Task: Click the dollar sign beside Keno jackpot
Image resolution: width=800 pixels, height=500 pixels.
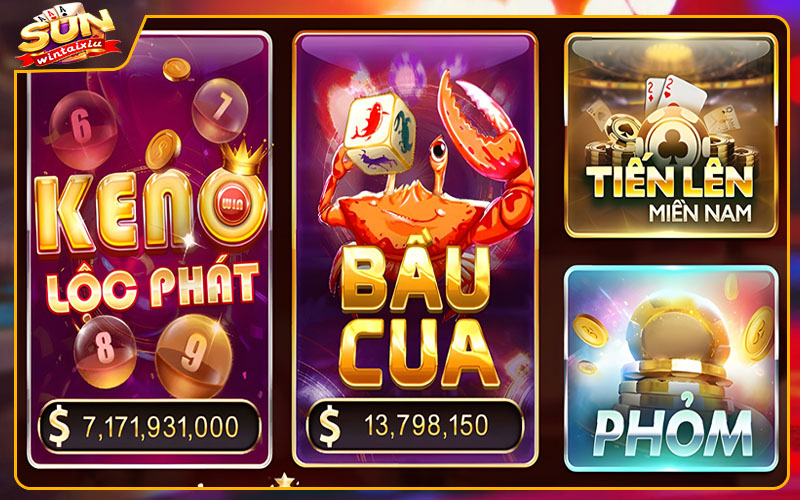Action: [59, 427]
